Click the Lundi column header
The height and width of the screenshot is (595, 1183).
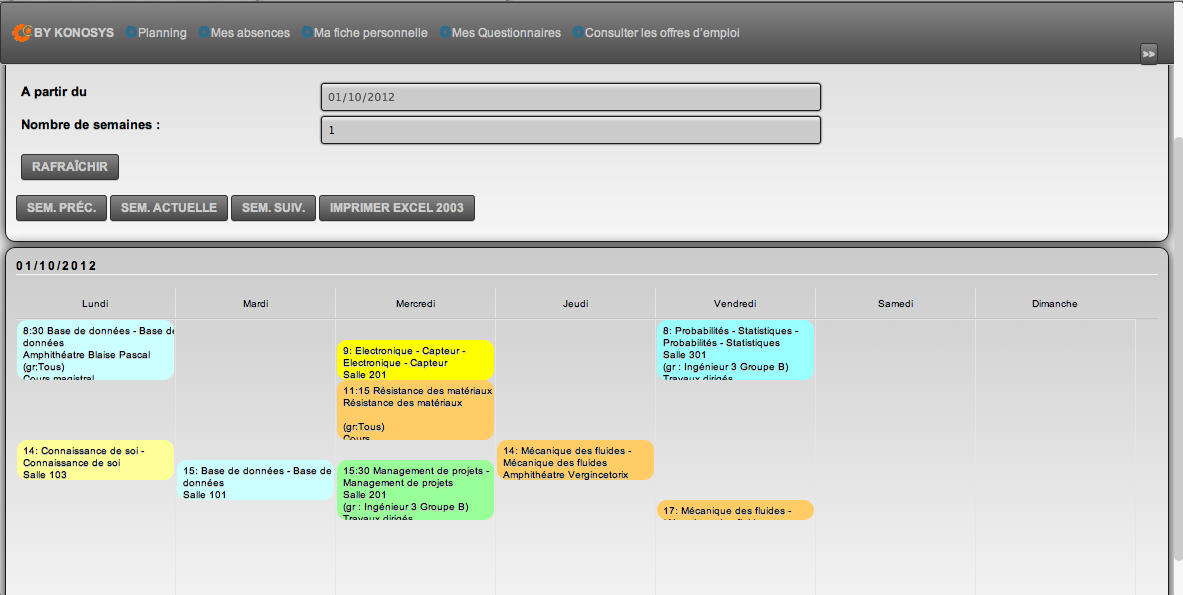(x=95, y=303)
